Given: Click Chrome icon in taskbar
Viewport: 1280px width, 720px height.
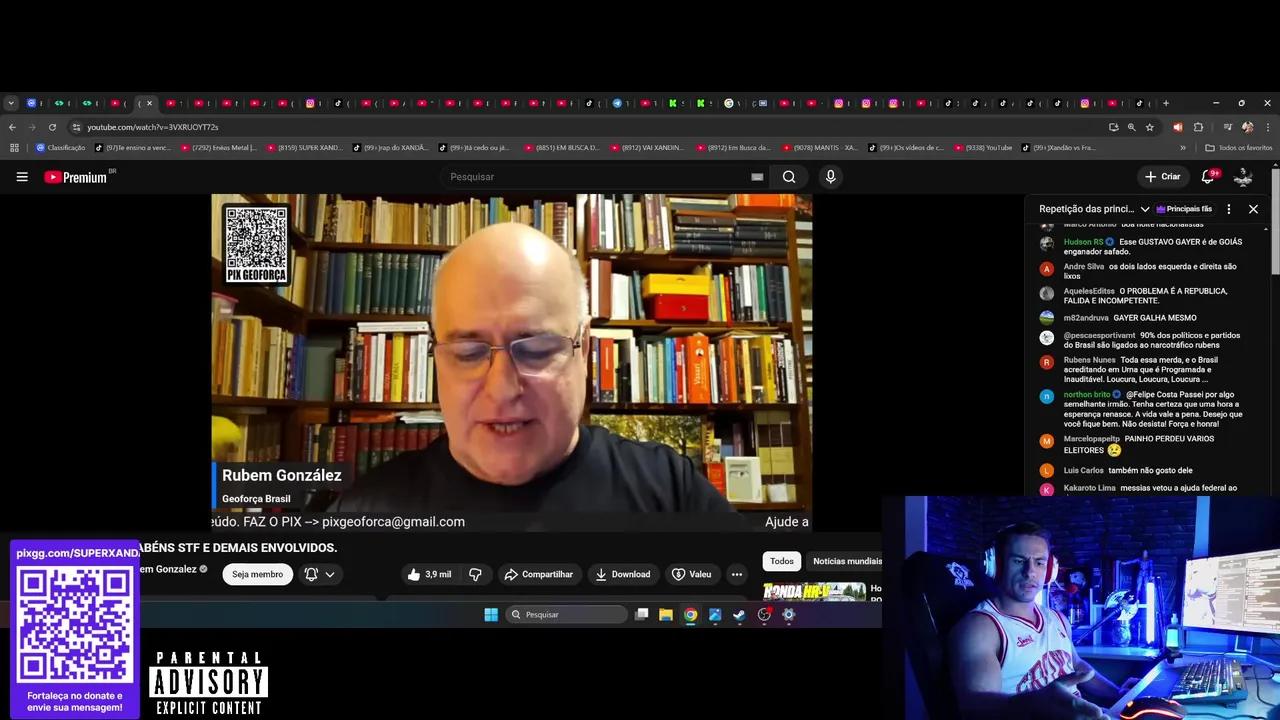Looking at the screenshot, I should (690, 615).
